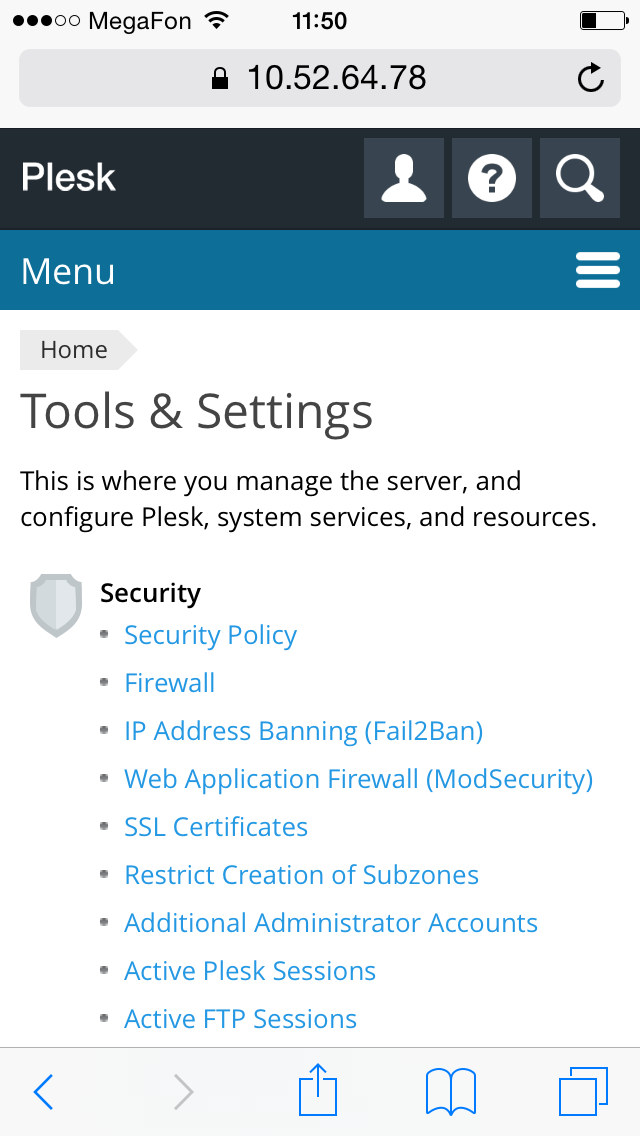Open Web Application Firewall (ModSecurity)
The height and width of the screenshot is (1136, 640).
point(359,780)
